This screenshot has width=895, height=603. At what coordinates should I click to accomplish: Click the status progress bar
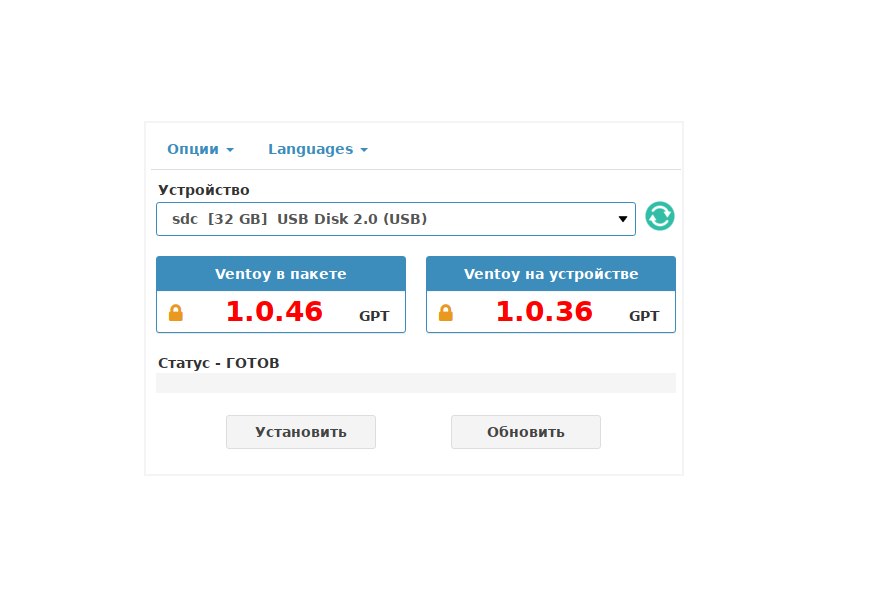(416, 383)
